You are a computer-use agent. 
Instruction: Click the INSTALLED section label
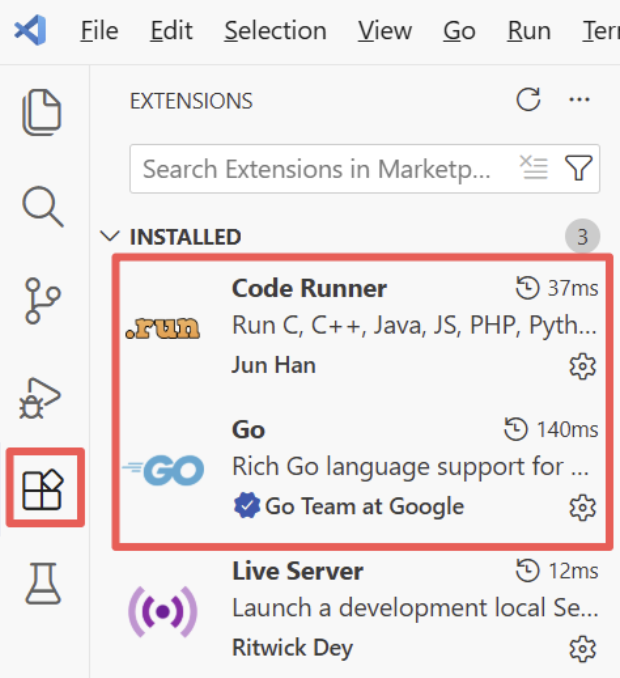coord(185,237)
